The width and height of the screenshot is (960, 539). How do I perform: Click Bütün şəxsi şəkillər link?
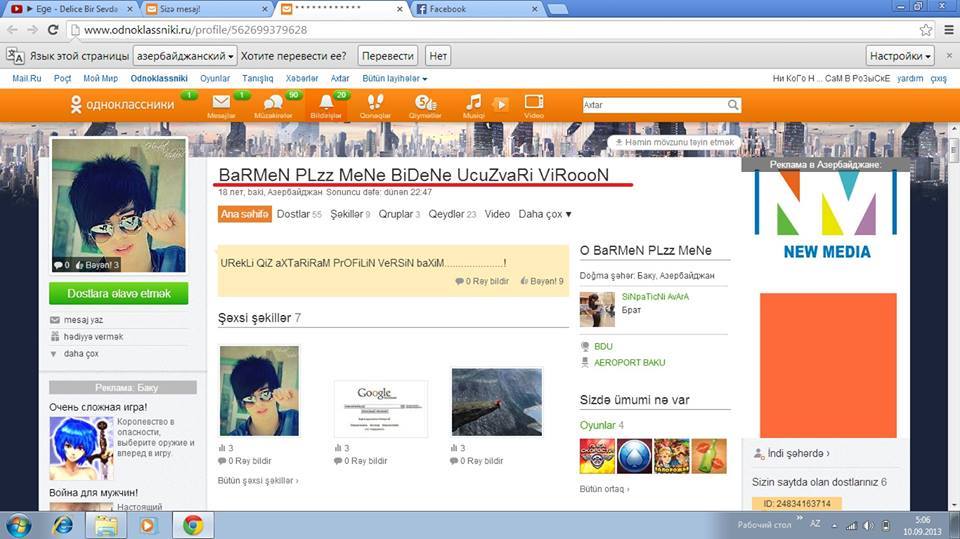tap(258, 481)
